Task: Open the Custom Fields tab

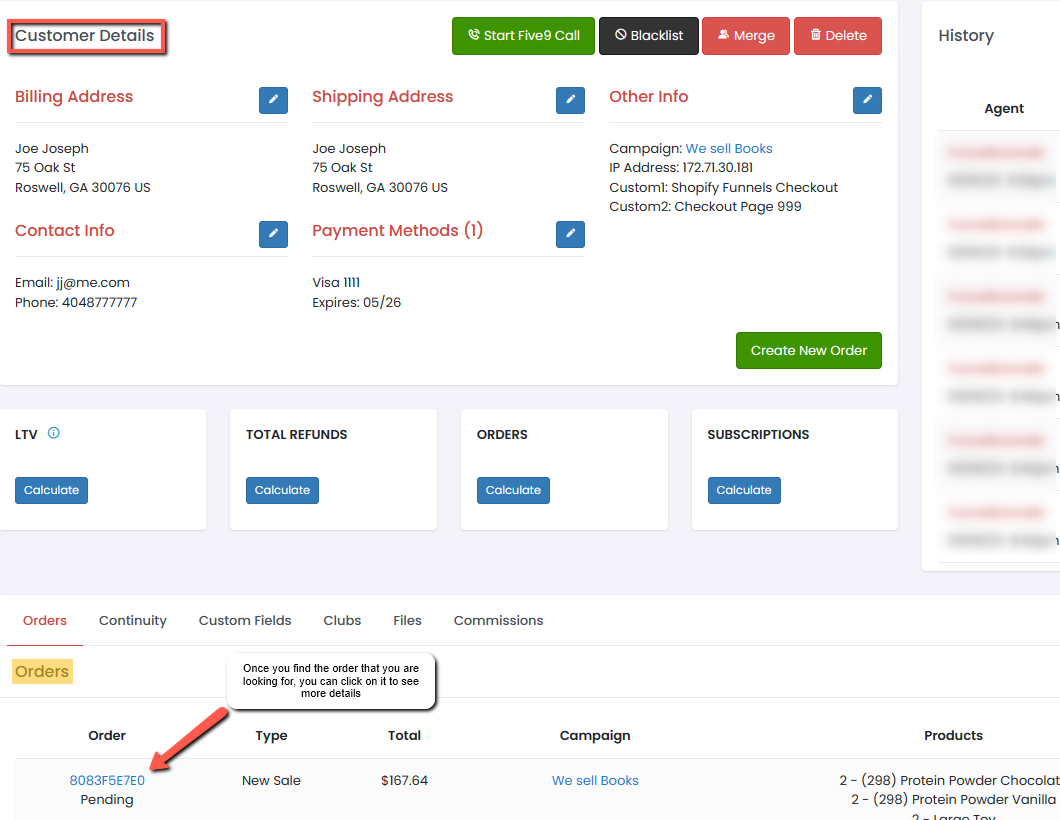Action: coord(245,621)
